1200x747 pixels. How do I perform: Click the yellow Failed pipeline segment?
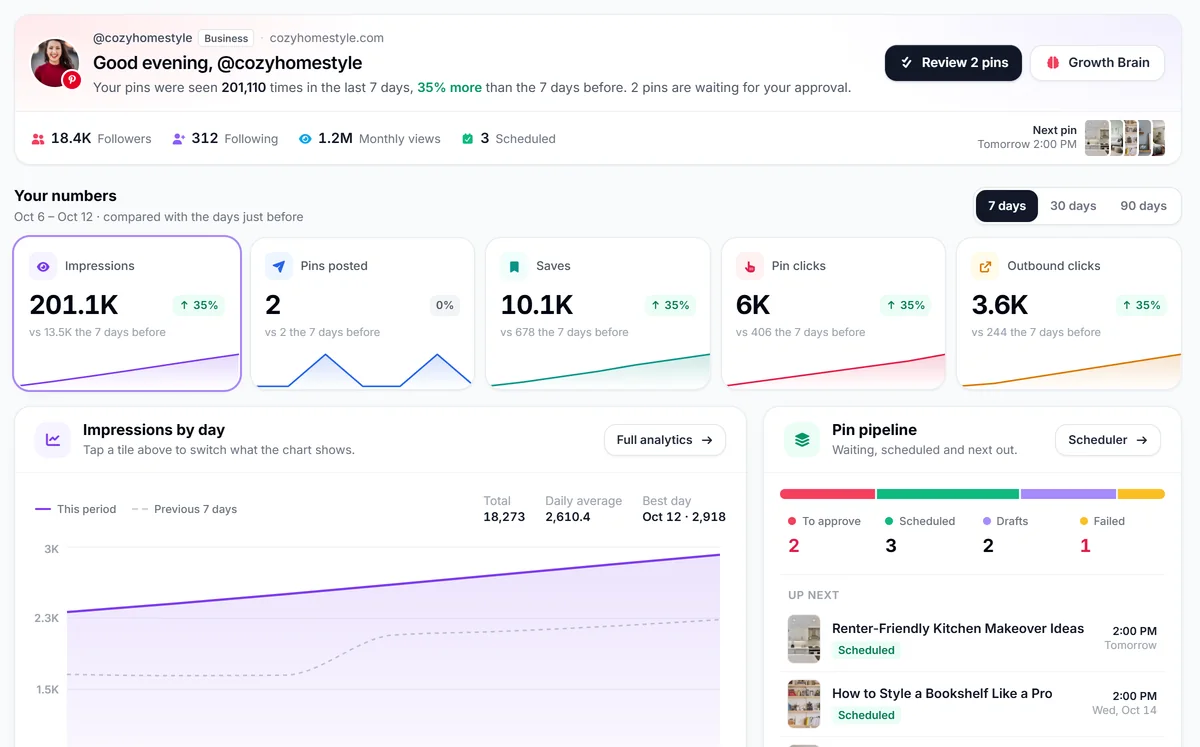1141,494
